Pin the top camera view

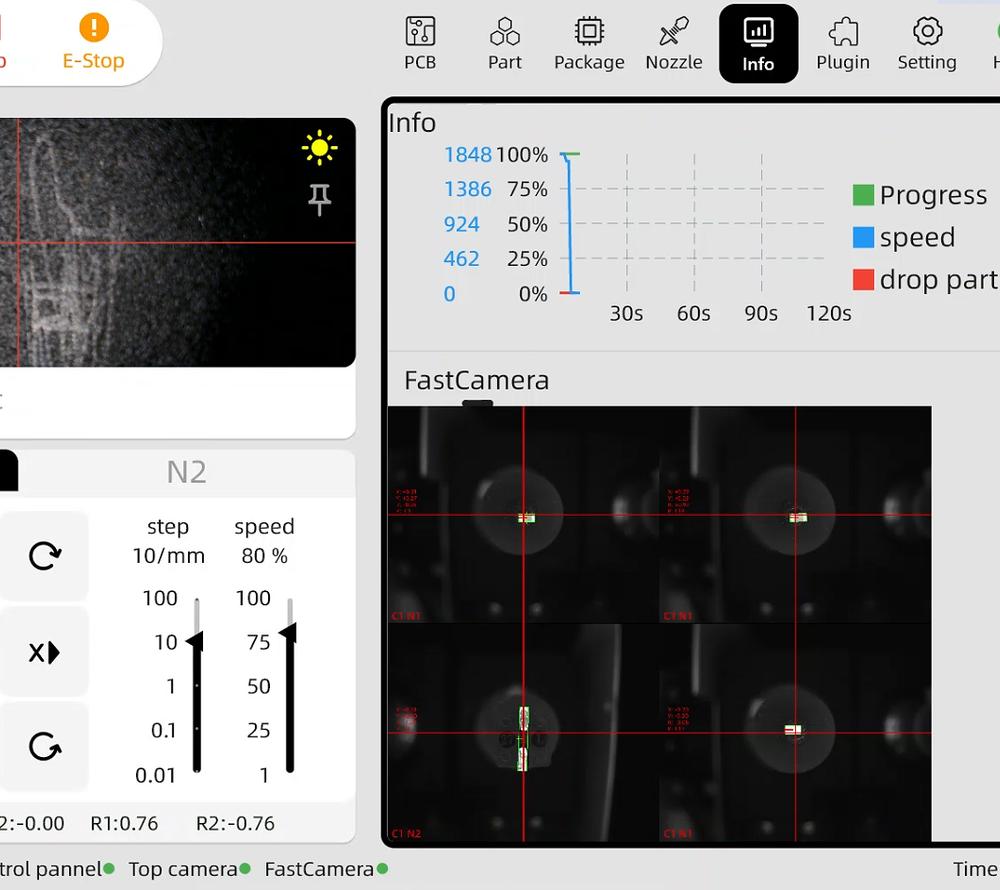coord(319,200)
